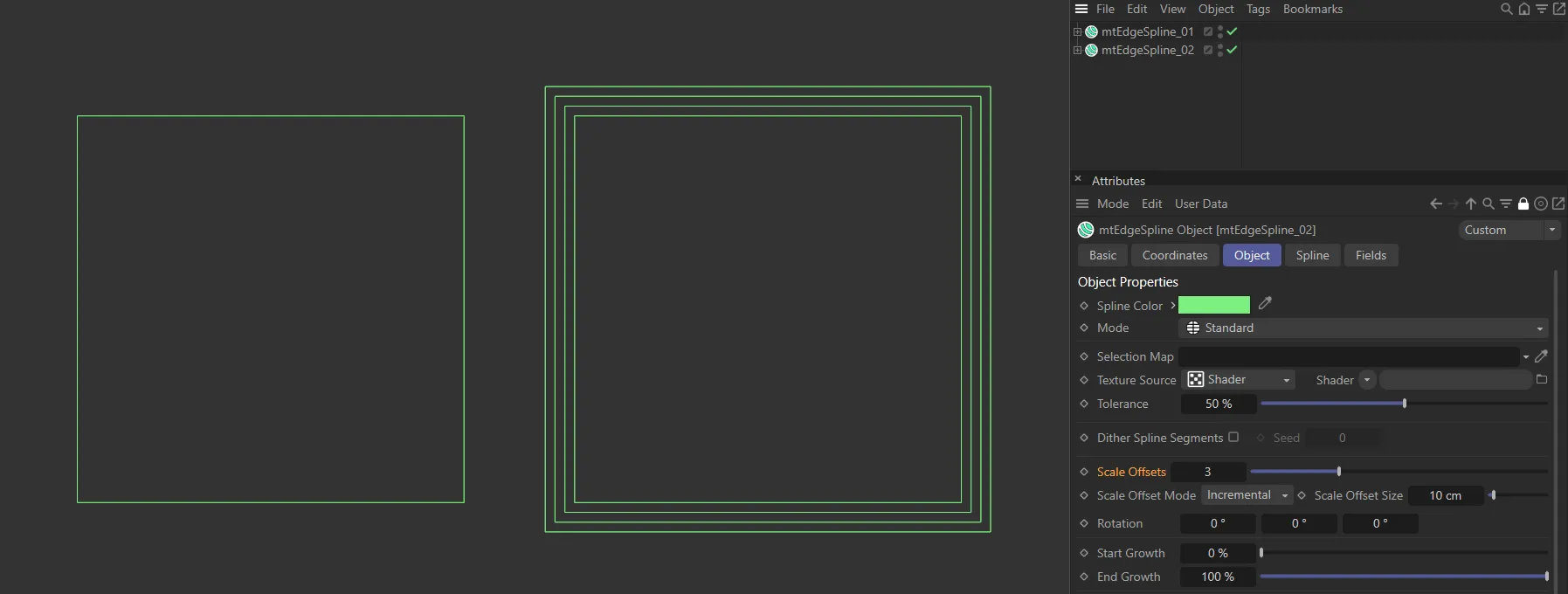
Task: Click the empty Selection Map field
Action: click(x=1349, y=356)
